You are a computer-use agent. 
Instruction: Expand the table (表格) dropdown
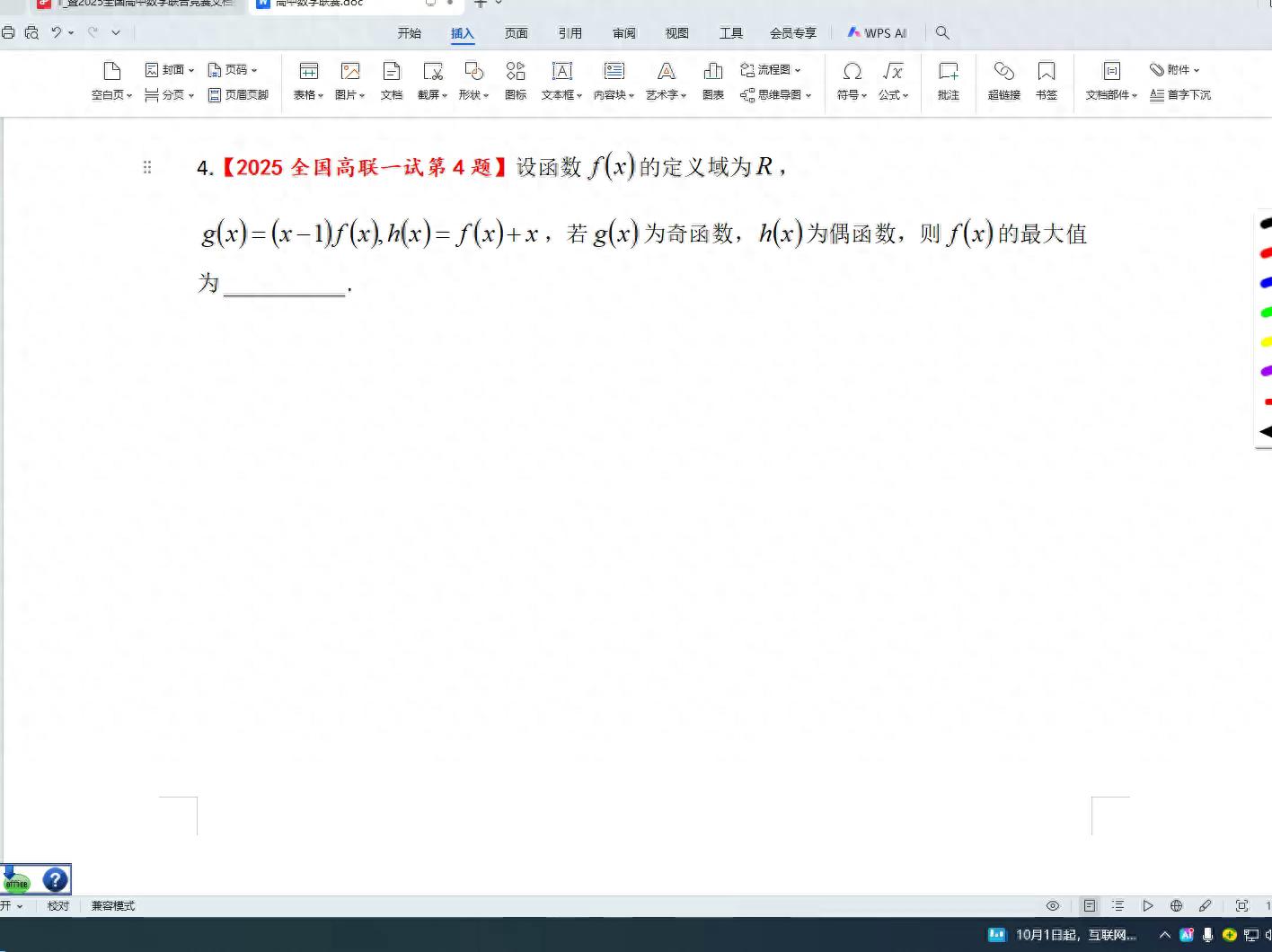click(308, 94)
